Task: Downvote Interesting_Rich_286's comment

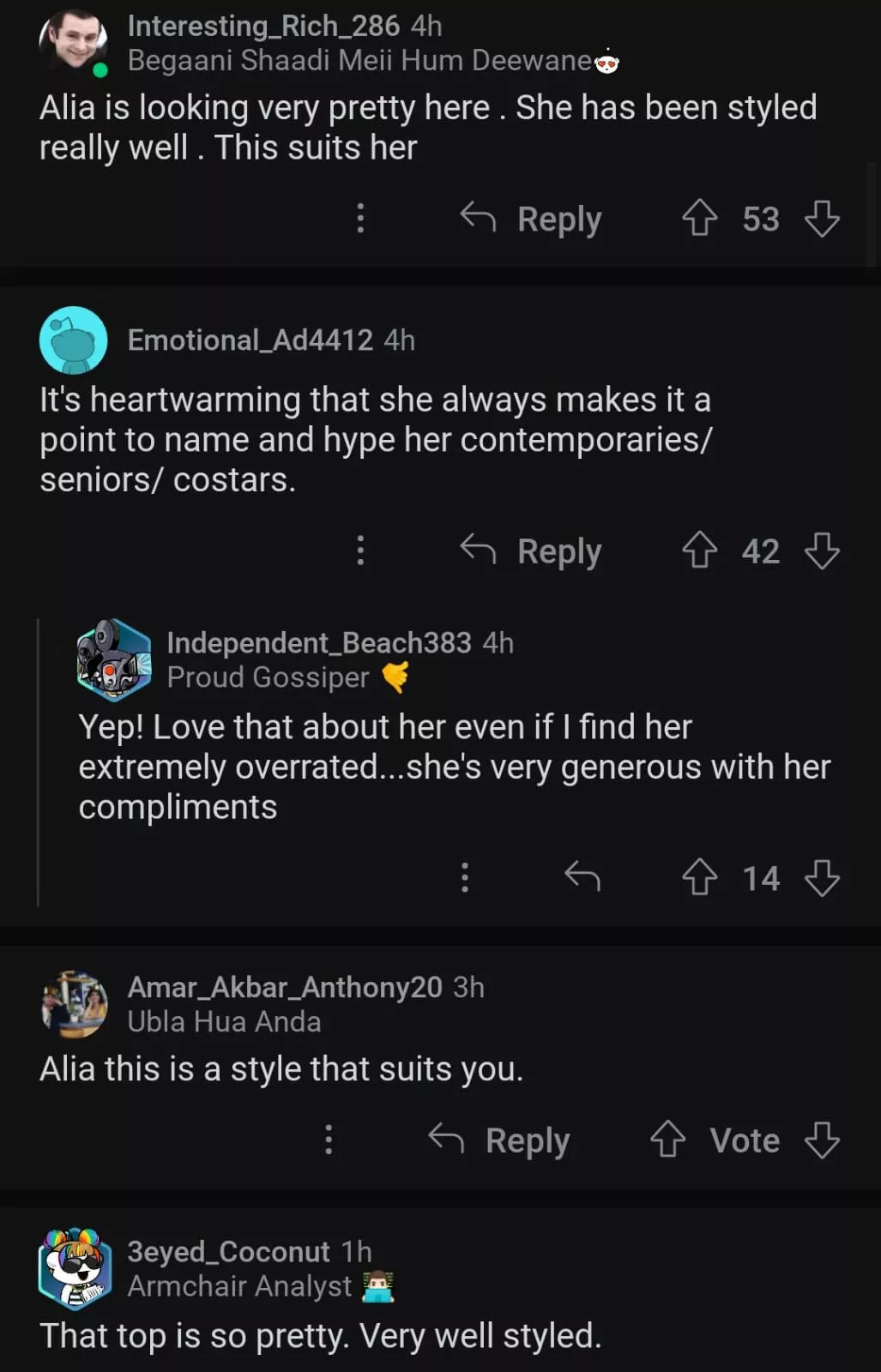Action: pyautogui.click(x=822, y=218)
